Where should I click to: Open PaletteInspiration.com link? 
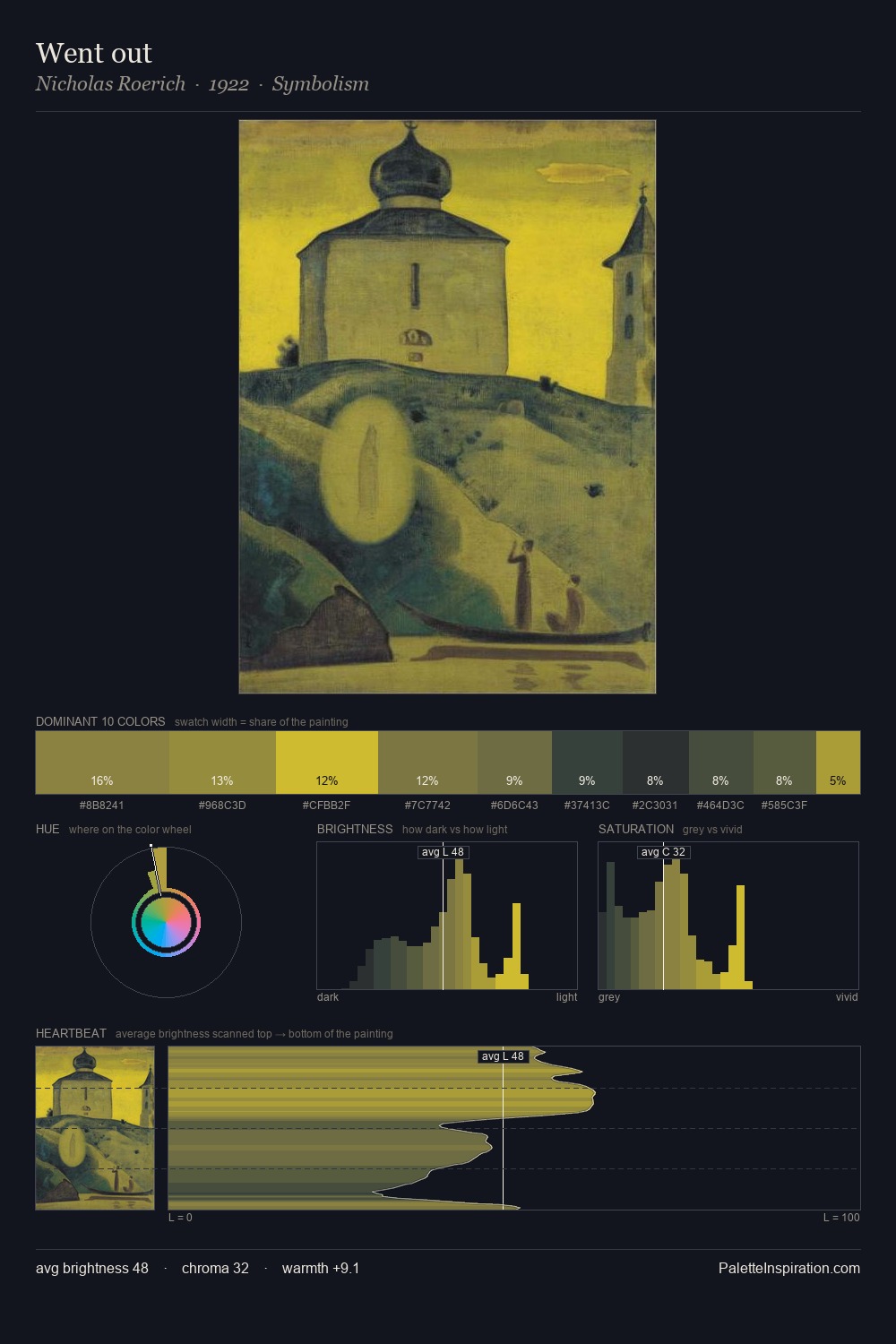click(x=789, y=1268)
